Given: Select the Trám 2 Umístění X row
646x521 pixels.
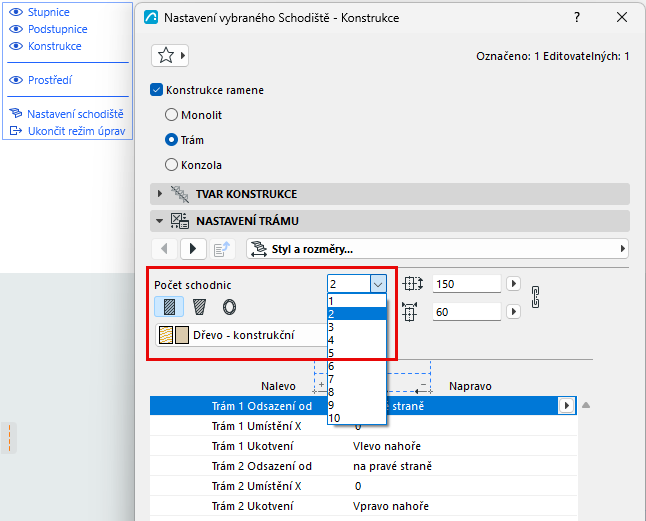Looking at the screenshot, I should pos(363,486).
